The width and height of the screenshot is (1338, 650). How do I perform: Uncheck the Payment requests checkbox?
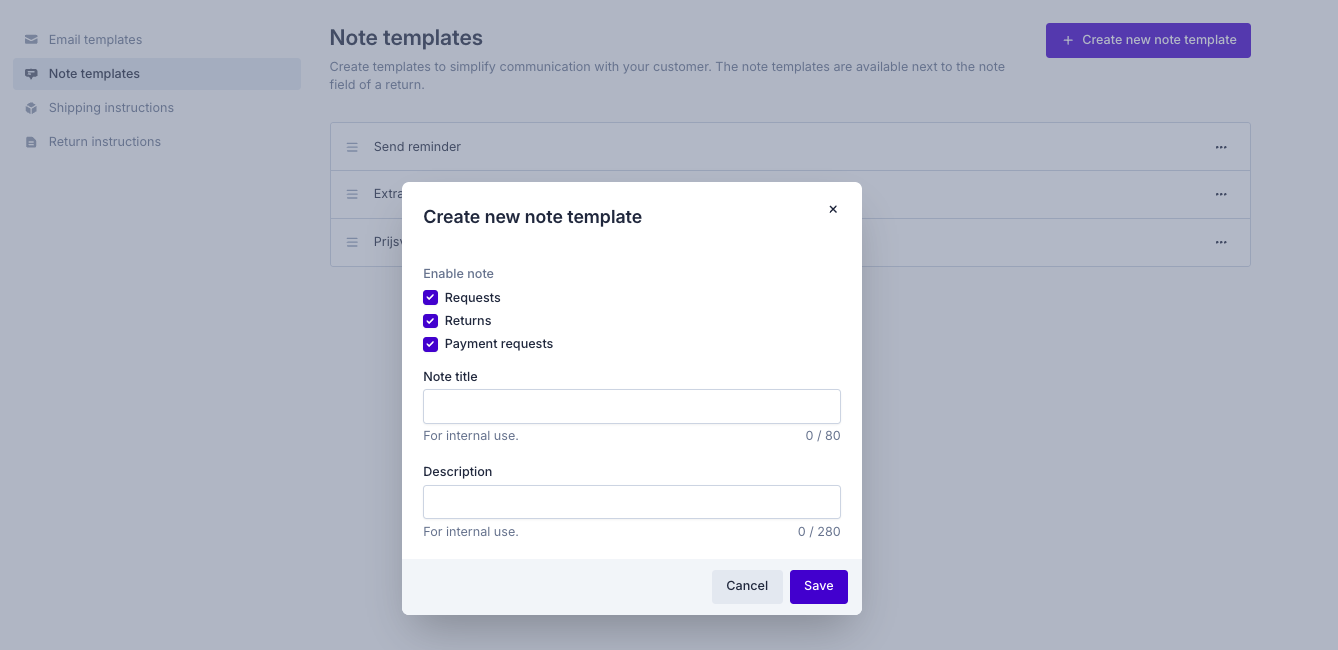431,344
